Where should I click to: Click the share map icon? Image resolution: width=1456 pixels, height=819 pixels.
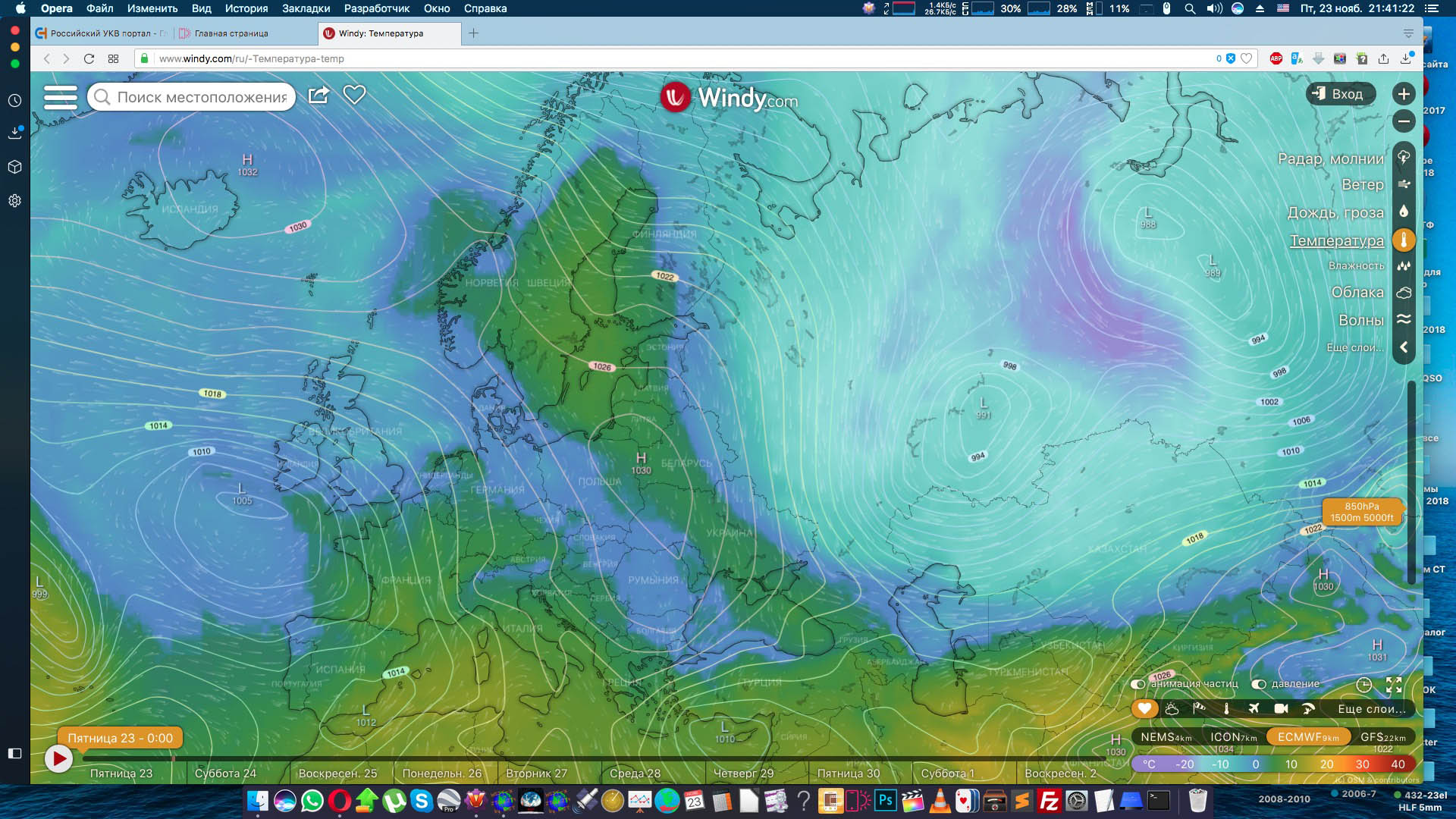pyautogui.click(x=318, y=95)
